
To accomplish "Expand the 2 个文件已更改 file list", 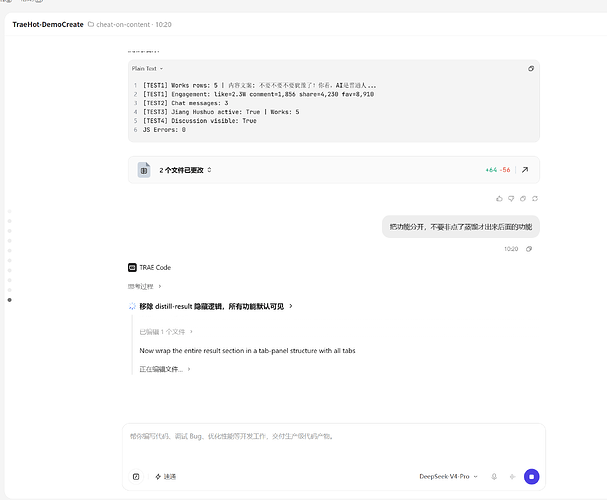I will click(x=209, y=170).
